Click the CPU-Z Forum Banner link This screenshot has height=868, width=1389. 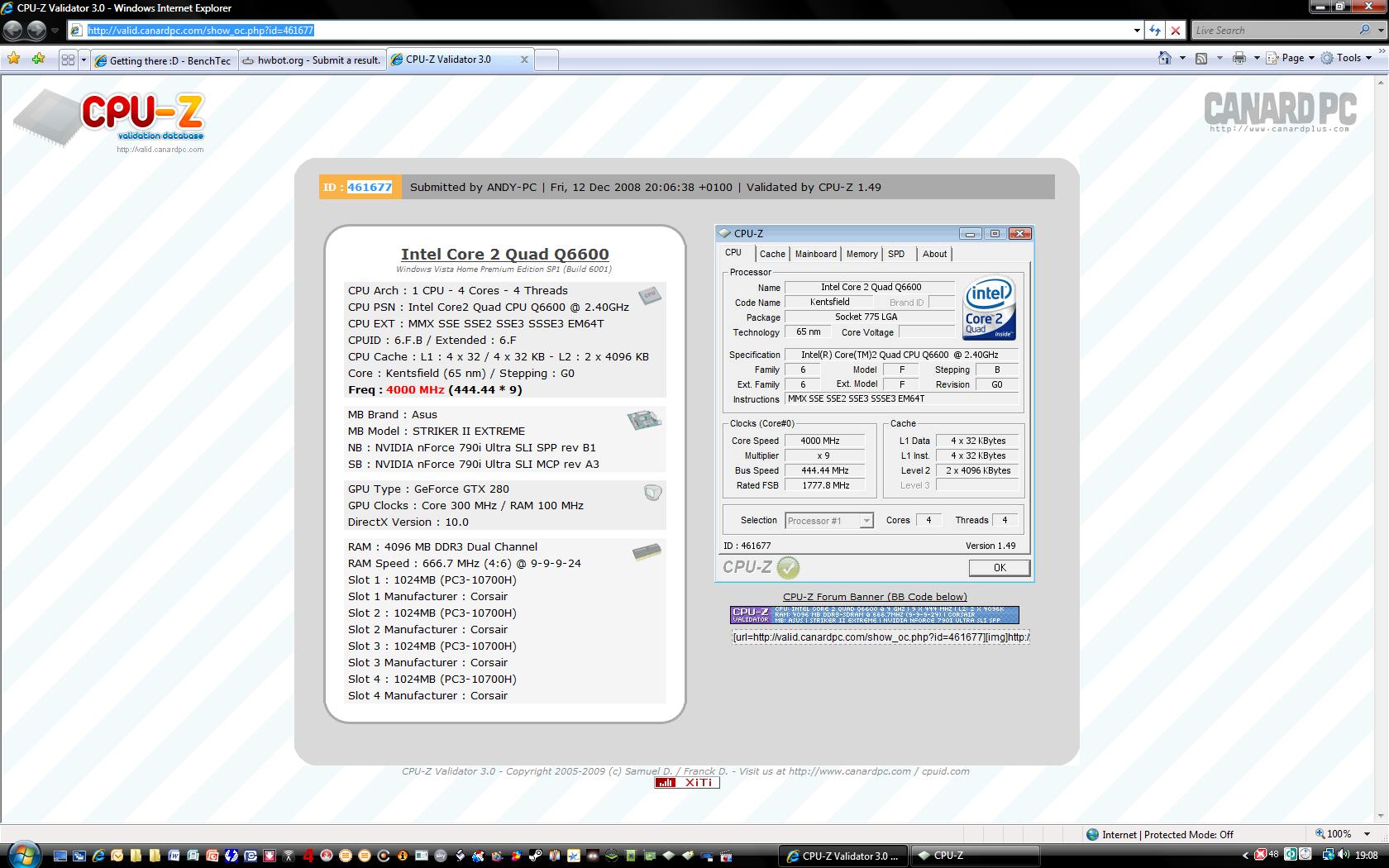(x=875, y=597)
